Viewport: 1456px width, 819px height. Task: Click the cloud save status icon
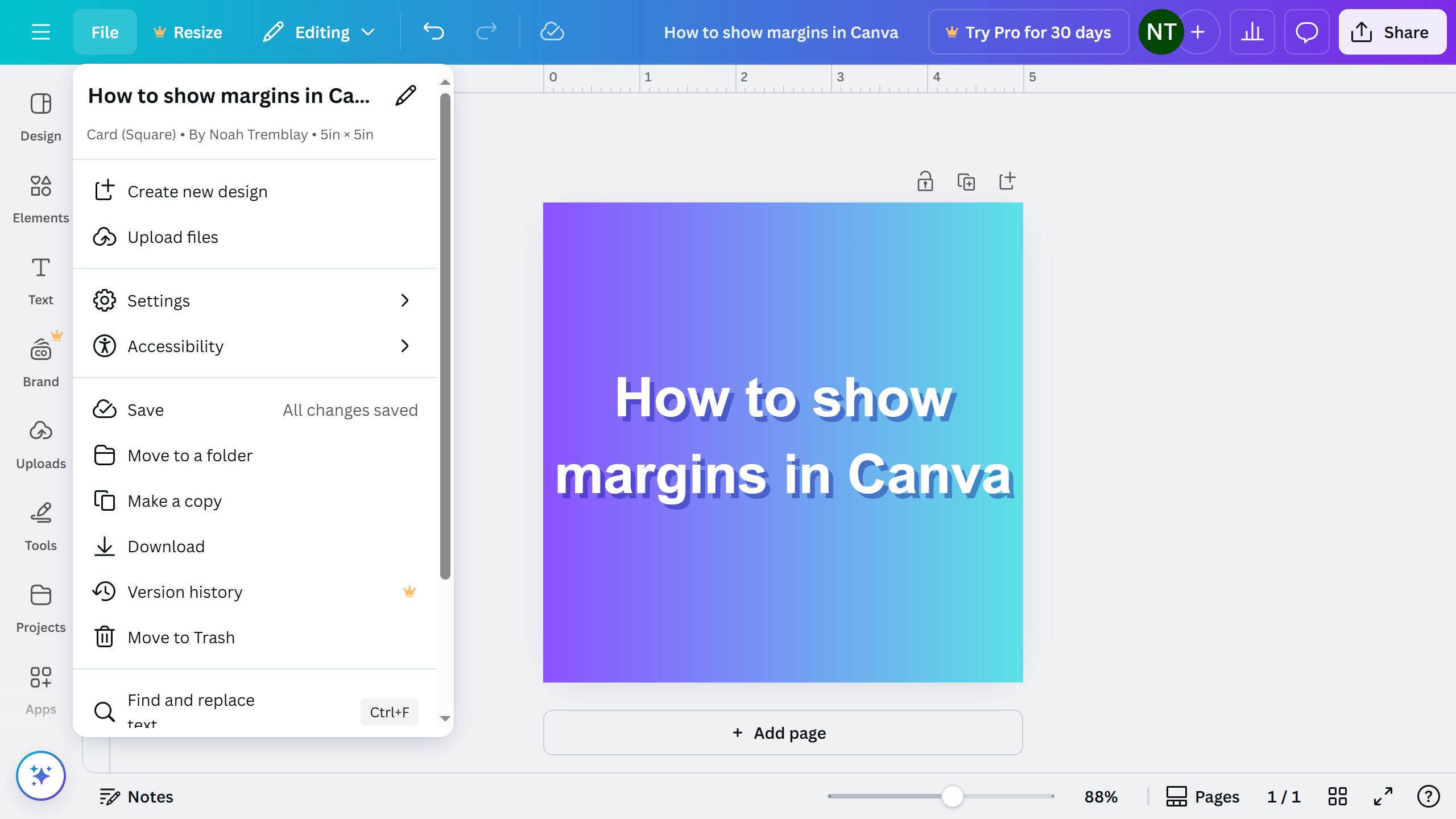click(552, 32)
